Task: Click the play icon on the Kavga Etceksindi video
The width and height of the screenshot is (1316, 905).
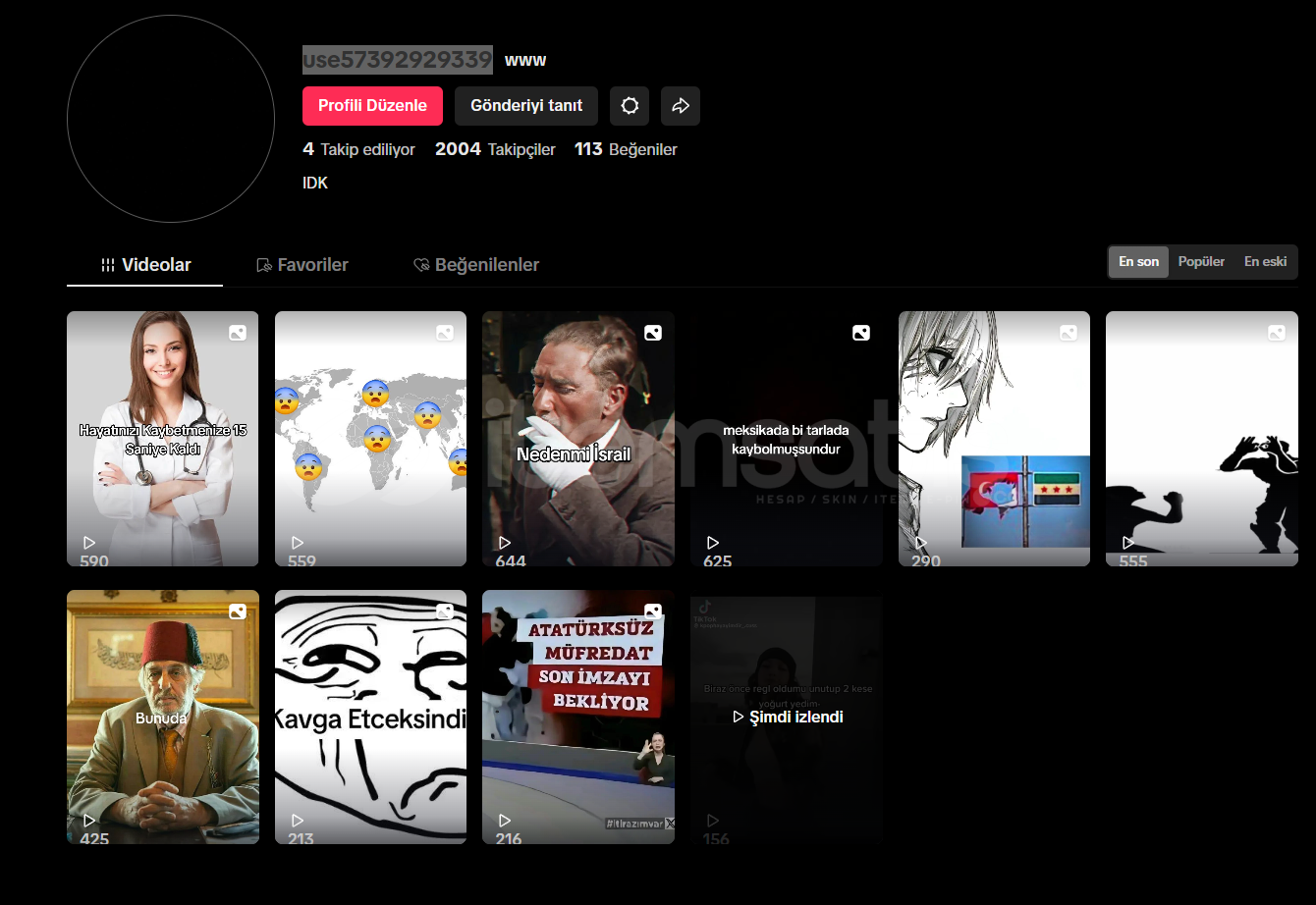Action: [298, 821]
